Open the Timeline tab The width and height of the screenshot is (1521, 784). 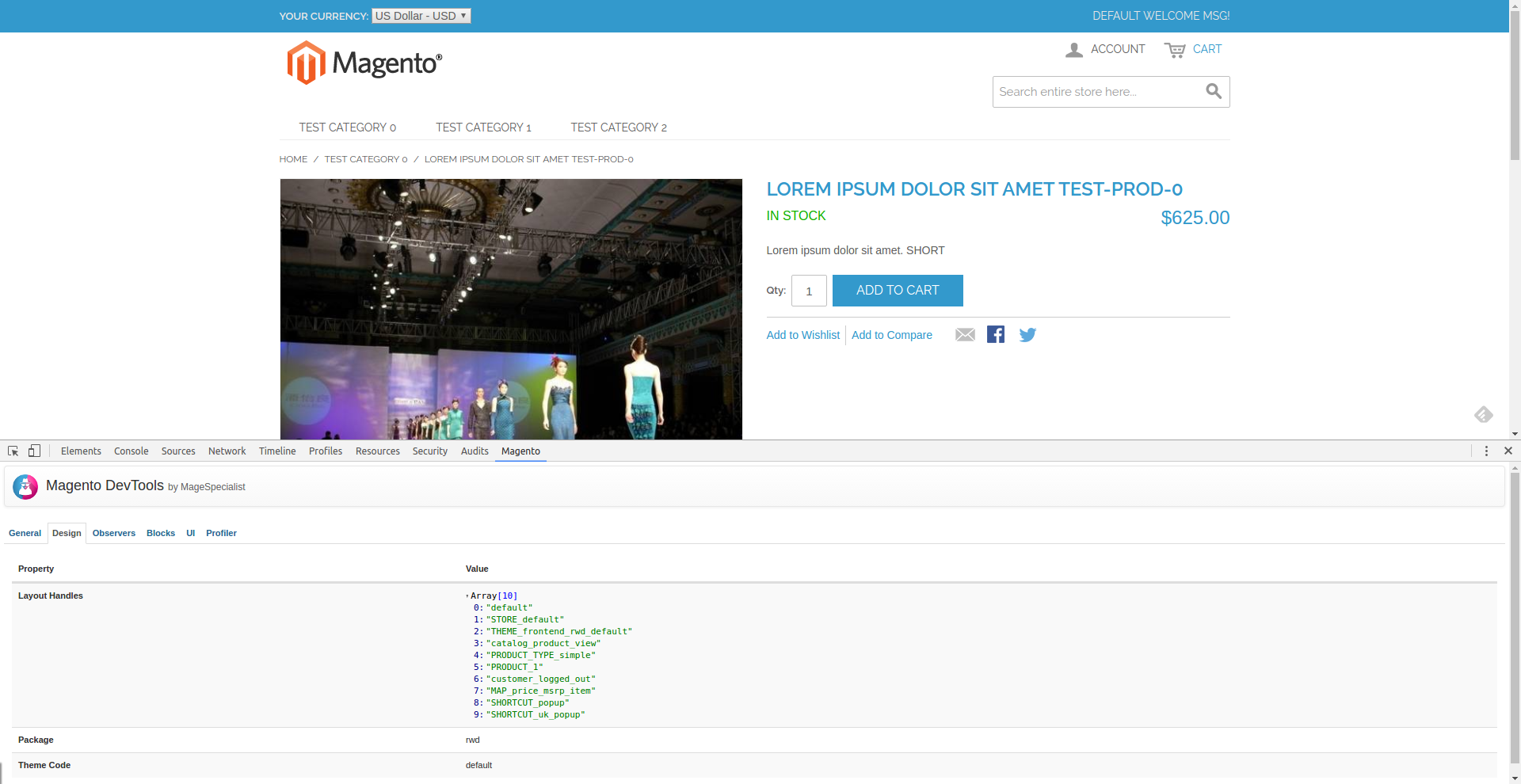click(x=277, y=451)
